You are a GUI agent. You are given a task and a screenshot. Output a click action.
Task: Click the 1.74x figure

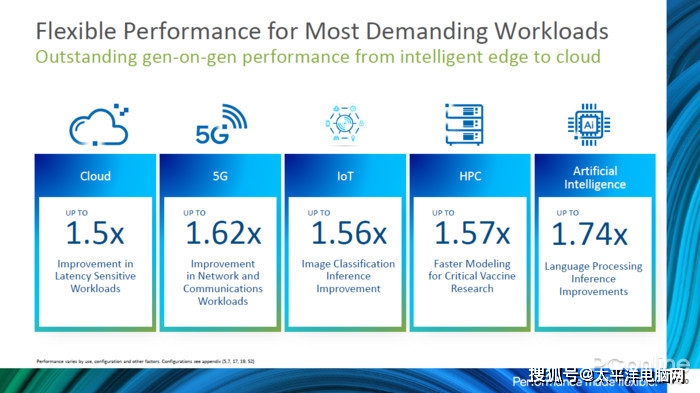589,234
